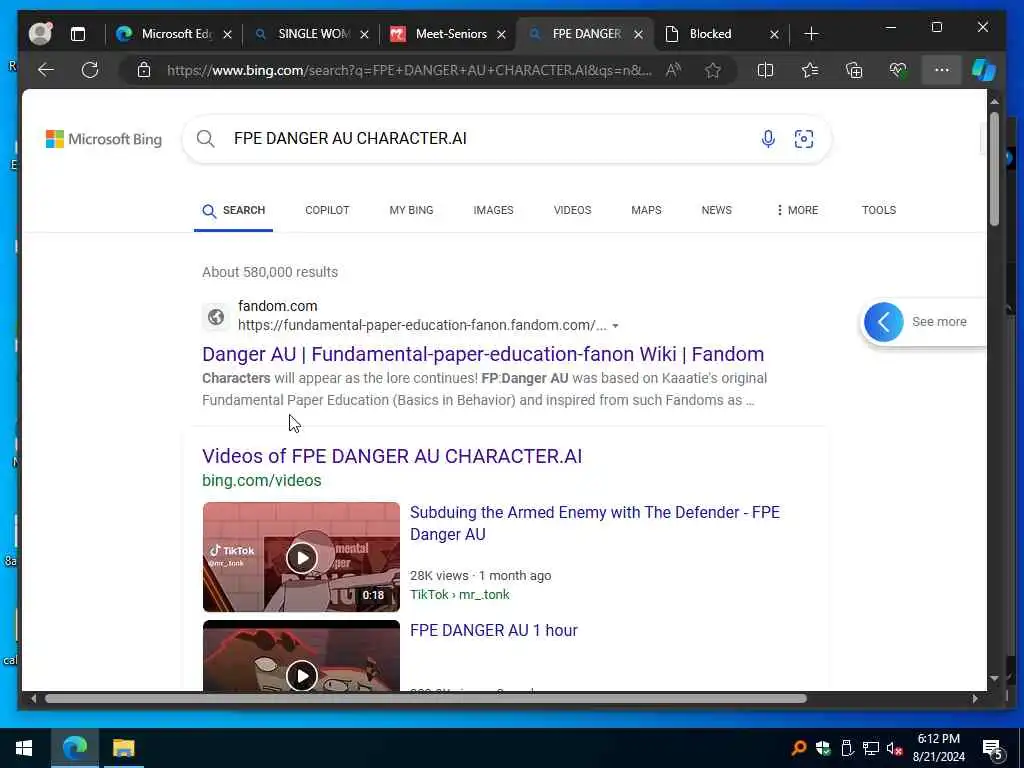Close the Meet-Seniors tab
Viewport: 1024px width, 768px height.
[502, 34]
